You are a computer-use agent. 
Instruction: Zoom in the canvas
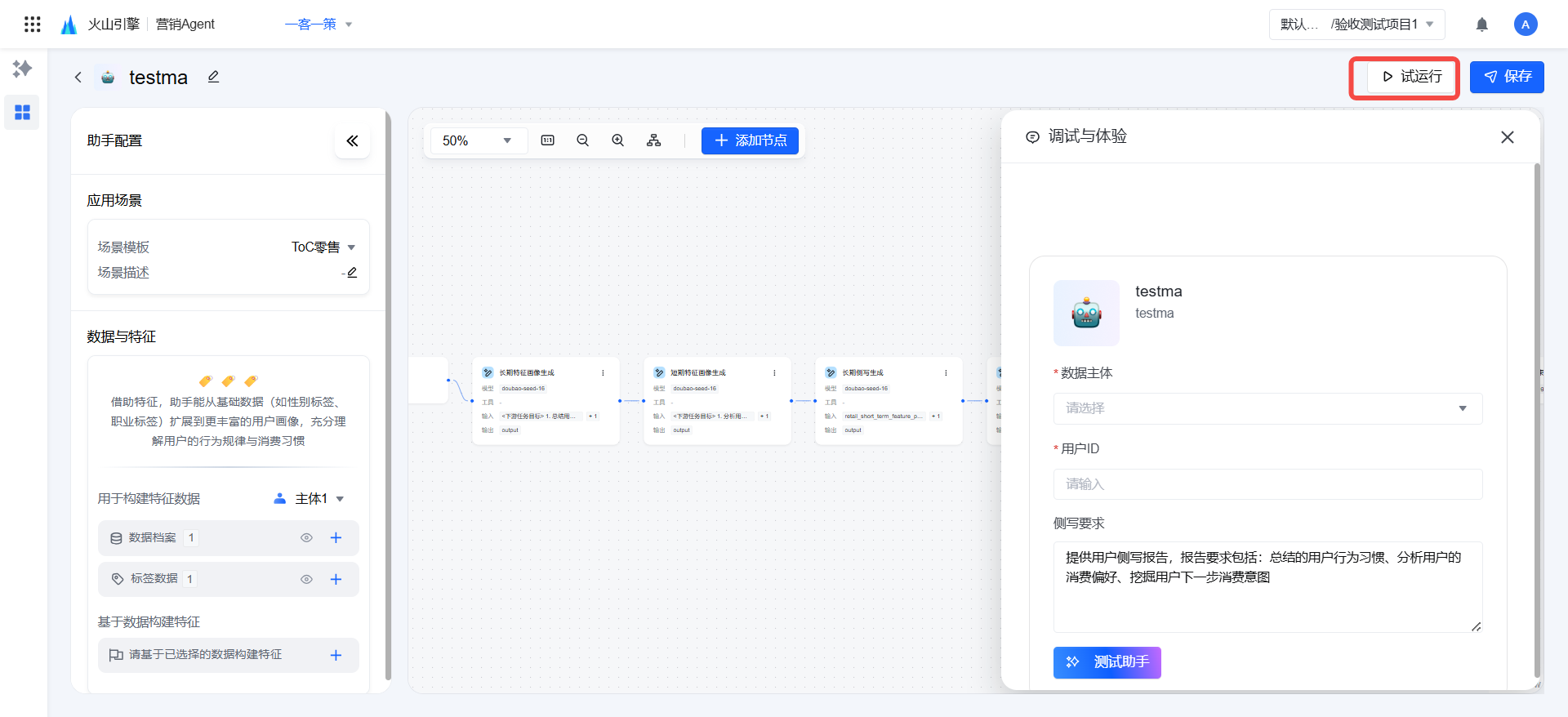tap(618, 140)
